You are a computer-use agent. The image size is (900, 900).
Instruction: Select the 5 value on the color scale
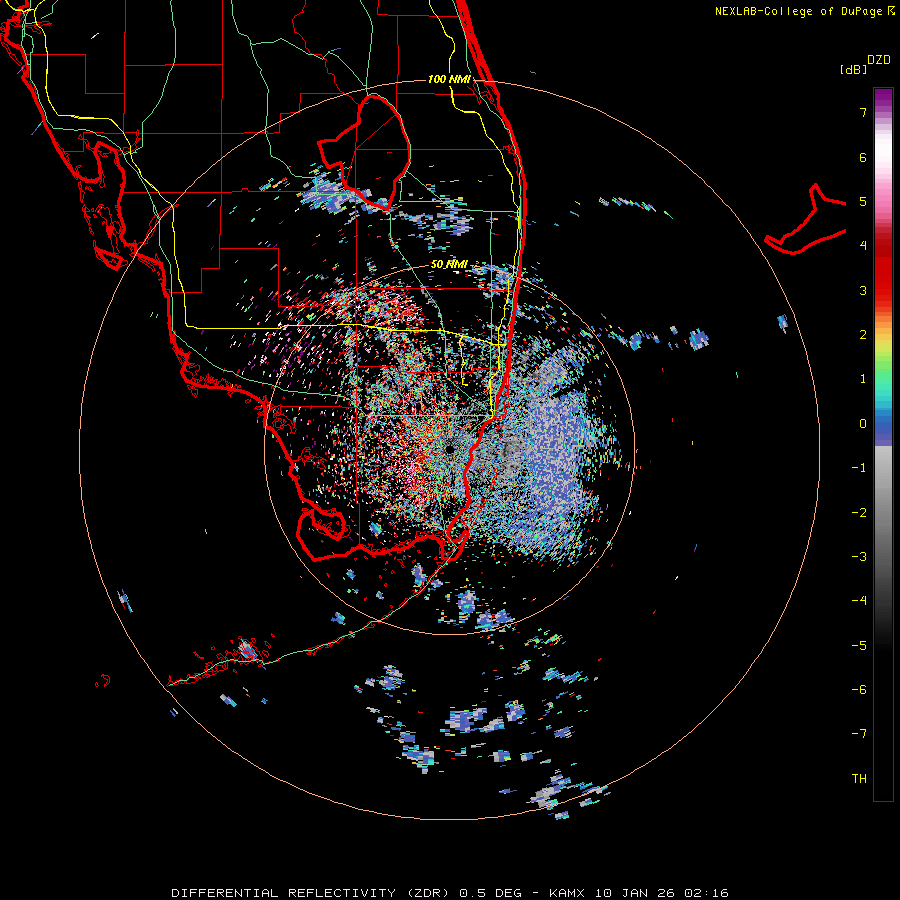863,201
